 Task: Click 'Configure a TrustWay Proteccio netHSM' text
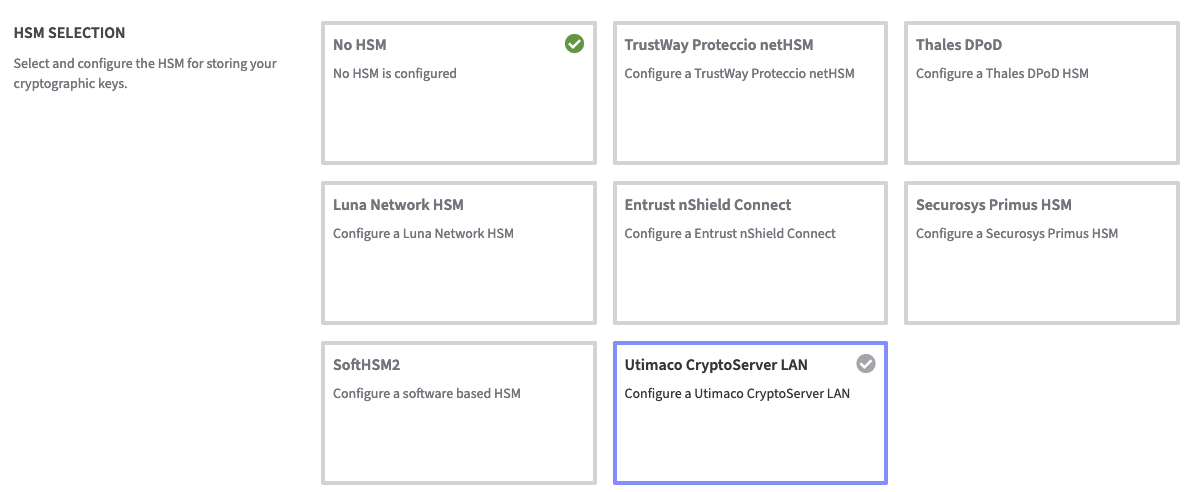(x=739, y=73)
